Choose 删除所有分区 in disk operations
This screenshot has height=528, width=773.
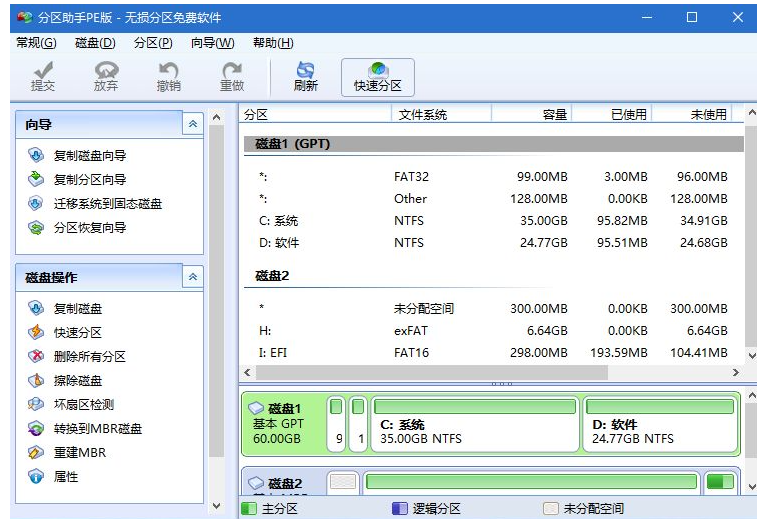89,357
